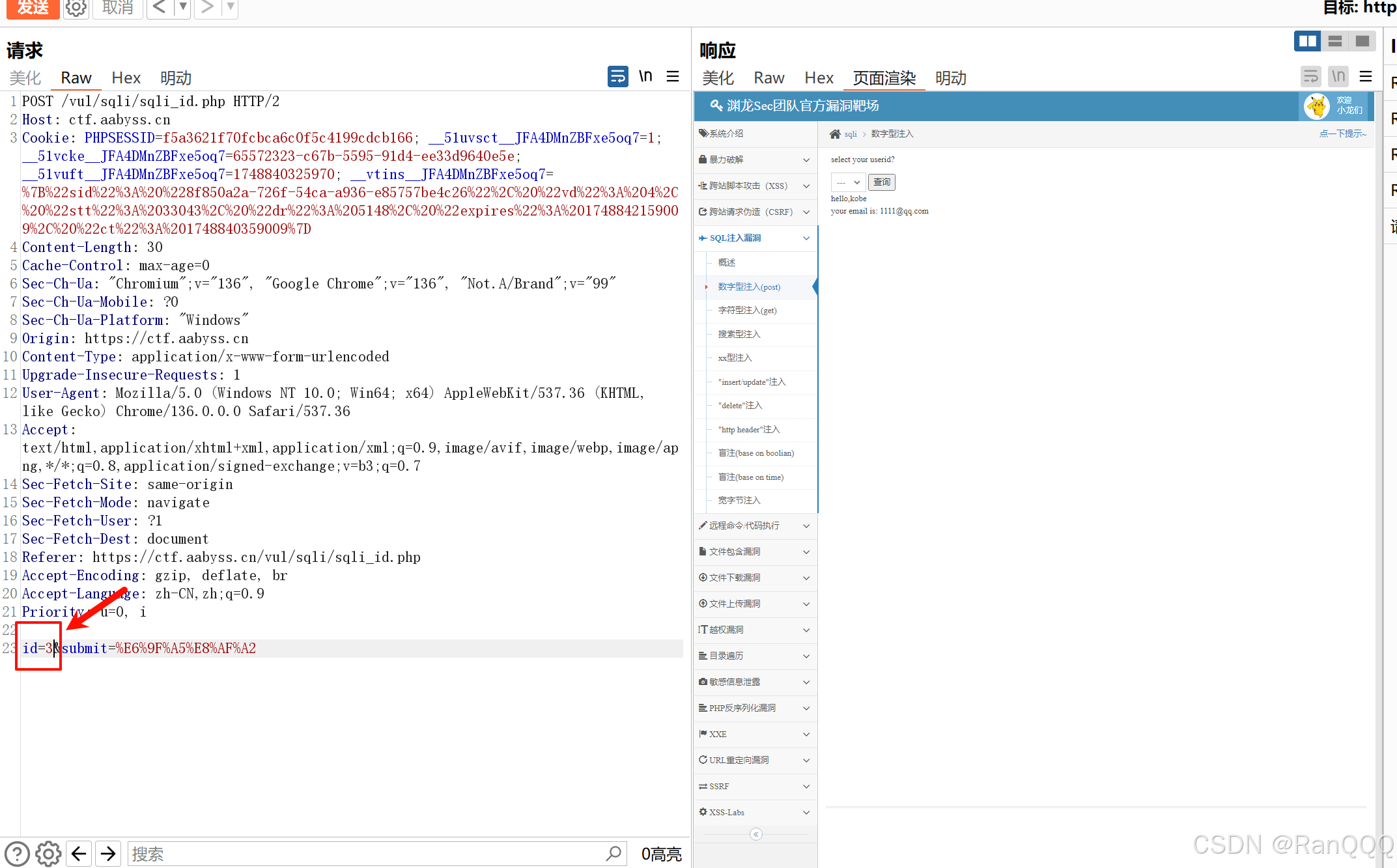Click the orange 发送 send button

(x=33, y=8)
